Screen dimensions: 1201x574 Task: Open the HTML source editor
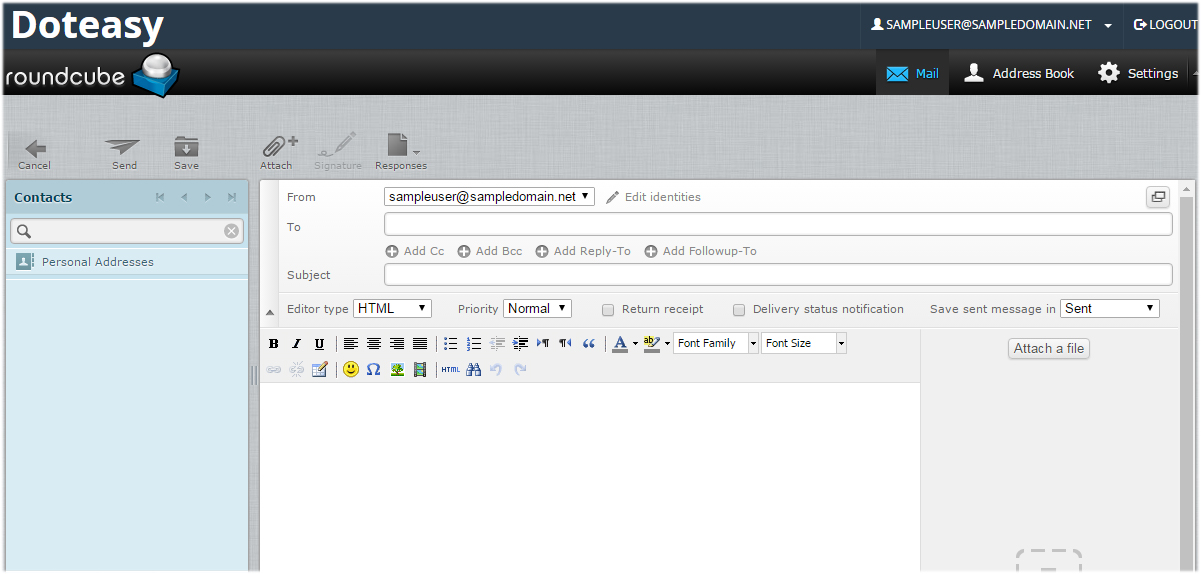451,370
